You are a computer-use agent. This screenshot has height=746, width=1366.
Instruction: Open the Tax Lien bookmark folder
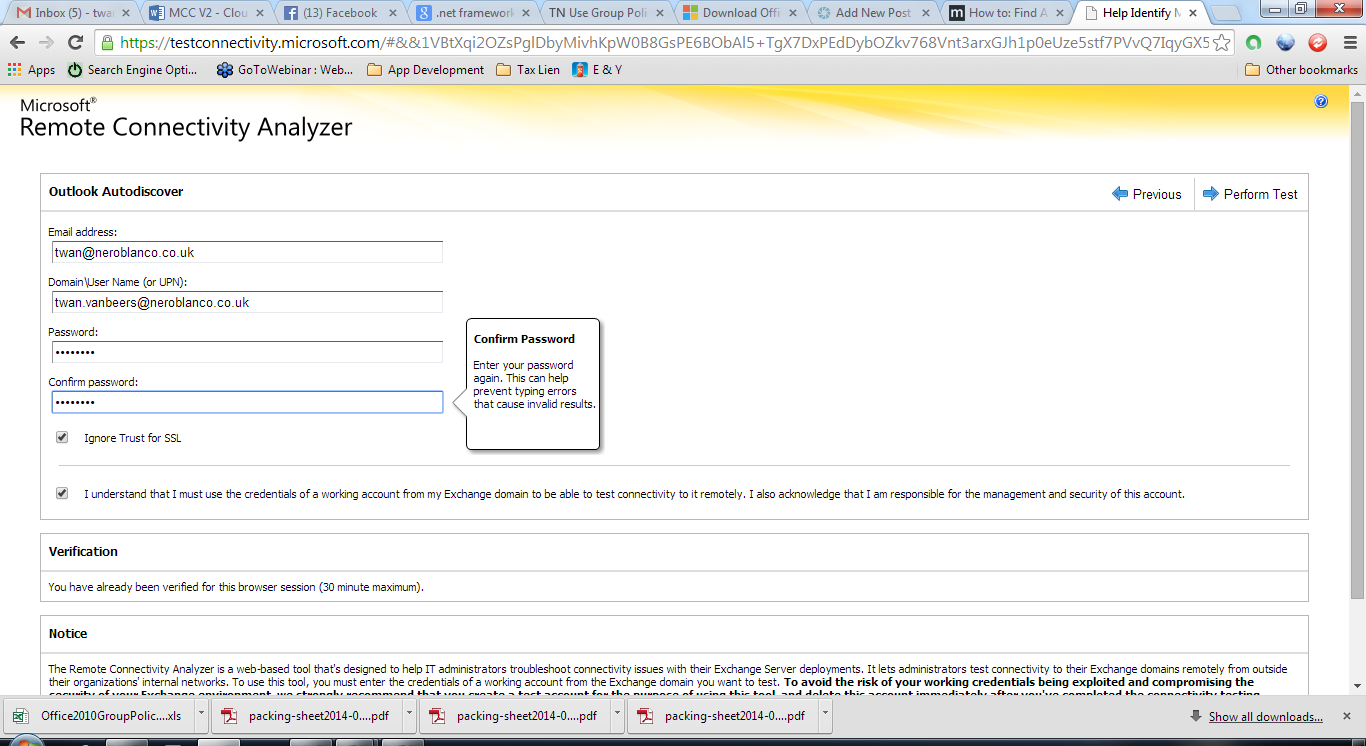click(x=528, y=70)
